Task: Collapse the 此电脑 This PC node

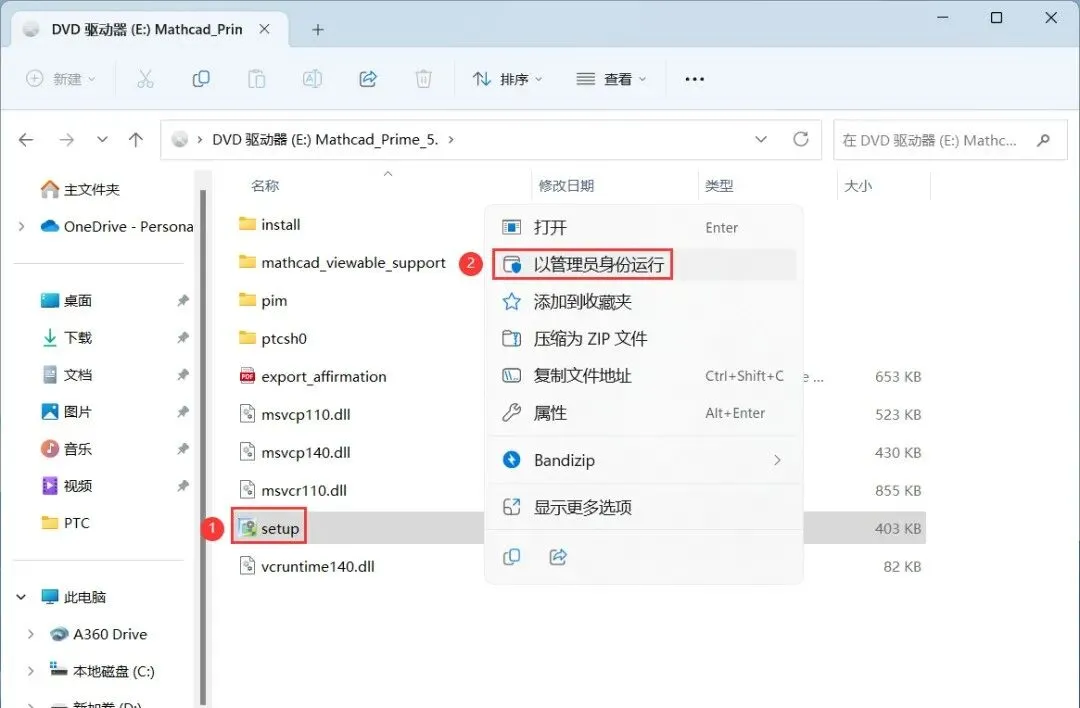Action: point(21,597)
